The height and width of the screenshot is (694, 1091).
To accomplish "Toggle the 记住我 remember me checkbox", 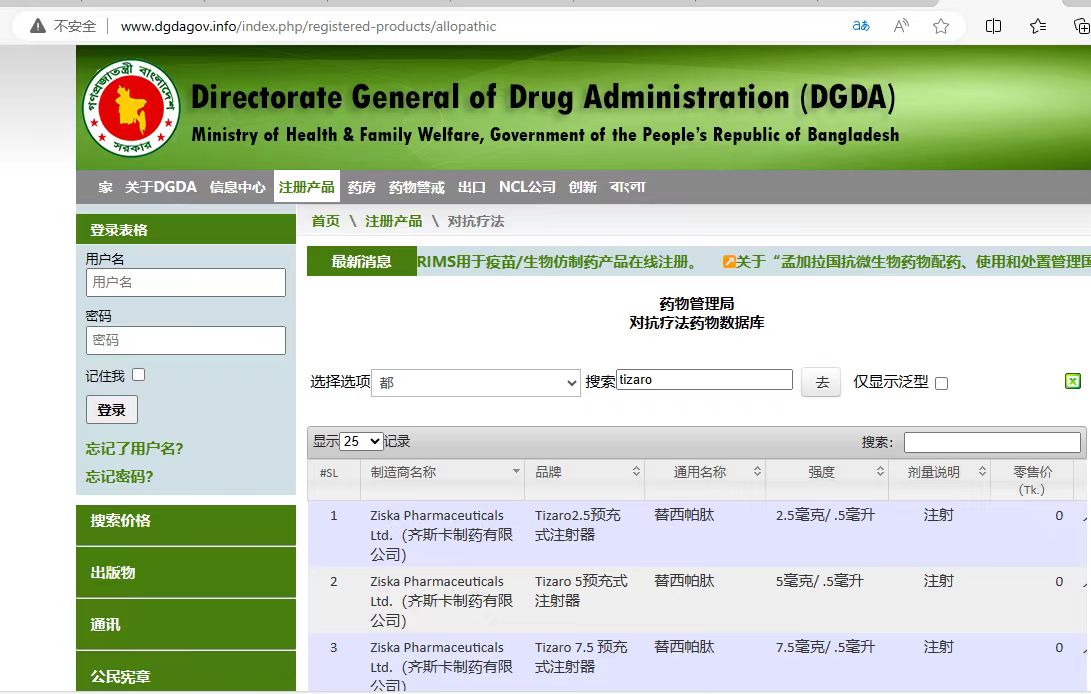I will pos(139,375).
